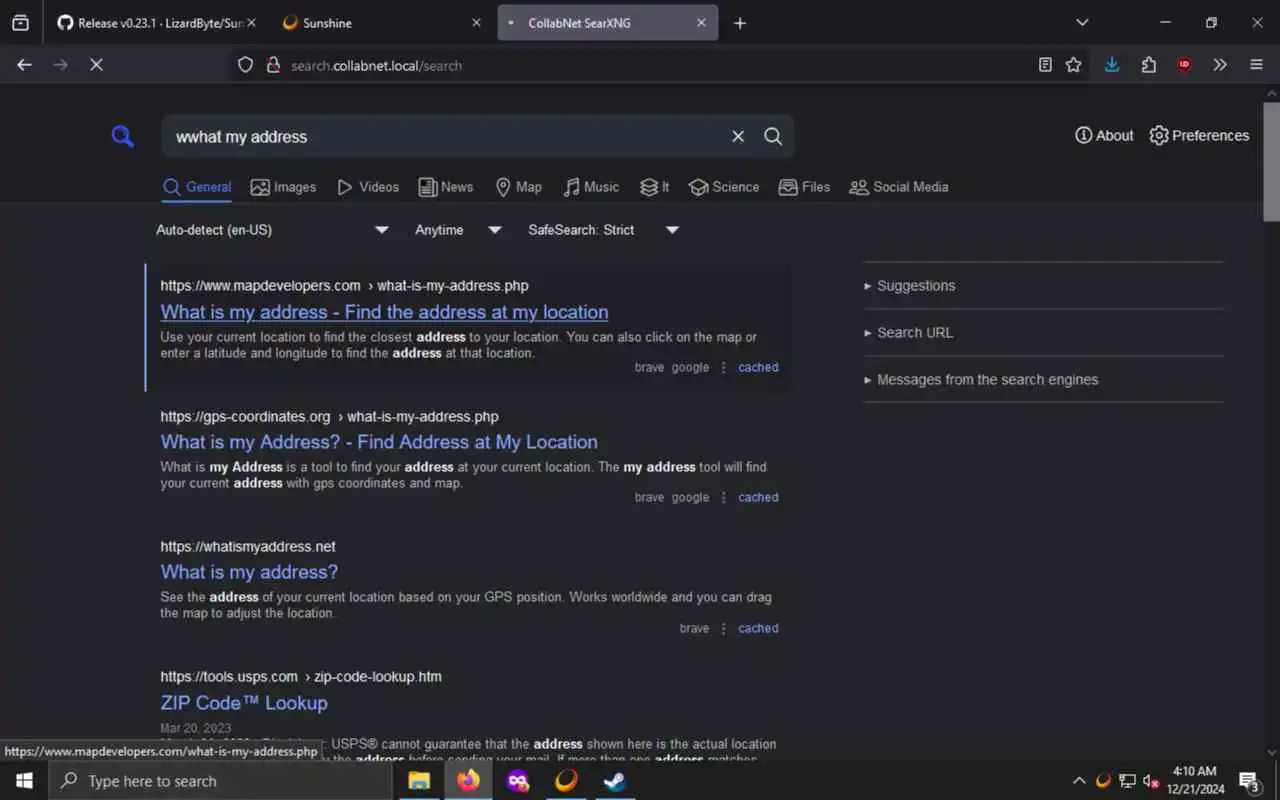The width and height of the screenshot is (1280, 800).
Task: Open the Firefox downloads panel
Action: click(1111, 64)
